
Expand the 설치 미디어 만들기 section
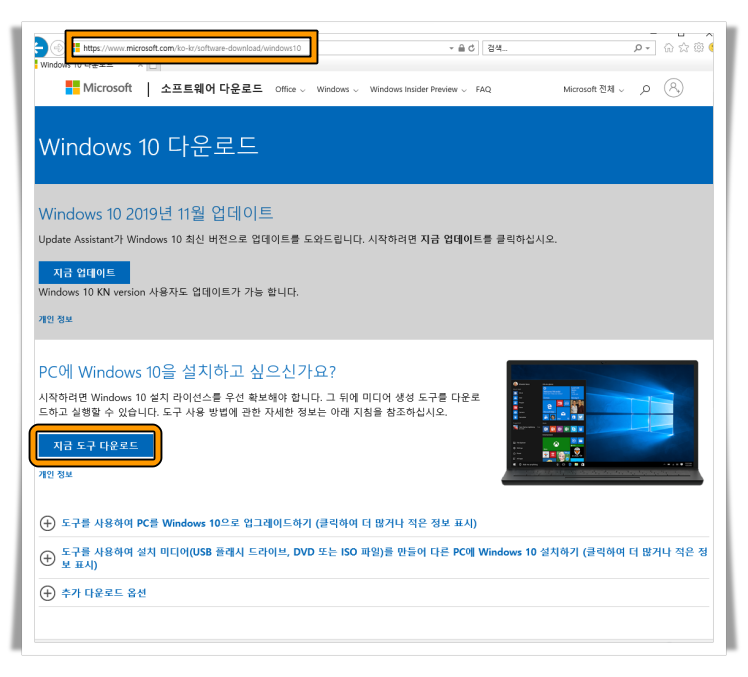point(374,558)
